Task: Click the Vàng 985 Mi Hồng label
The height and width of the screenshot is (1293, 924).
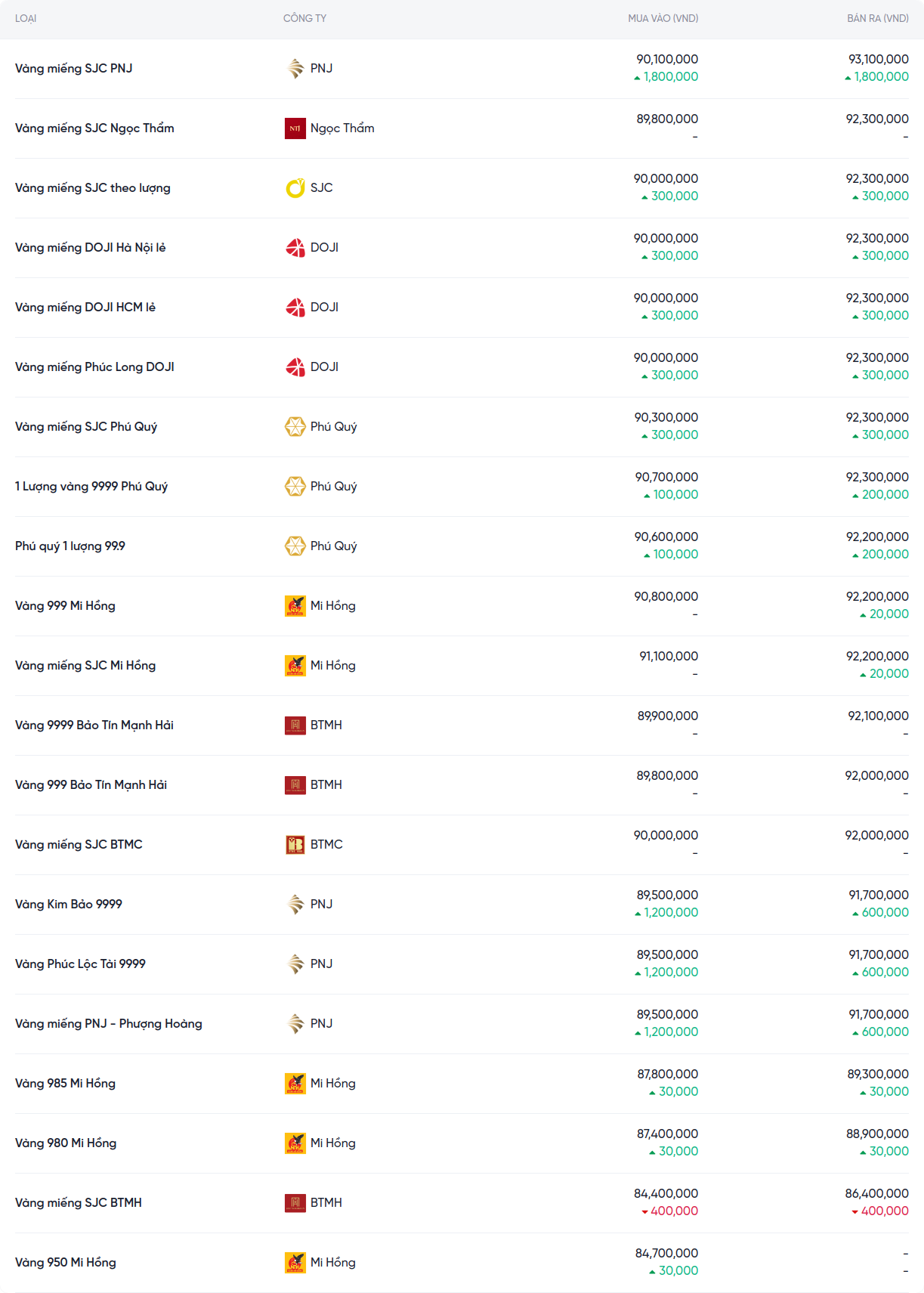Action: coord(65,1084)
